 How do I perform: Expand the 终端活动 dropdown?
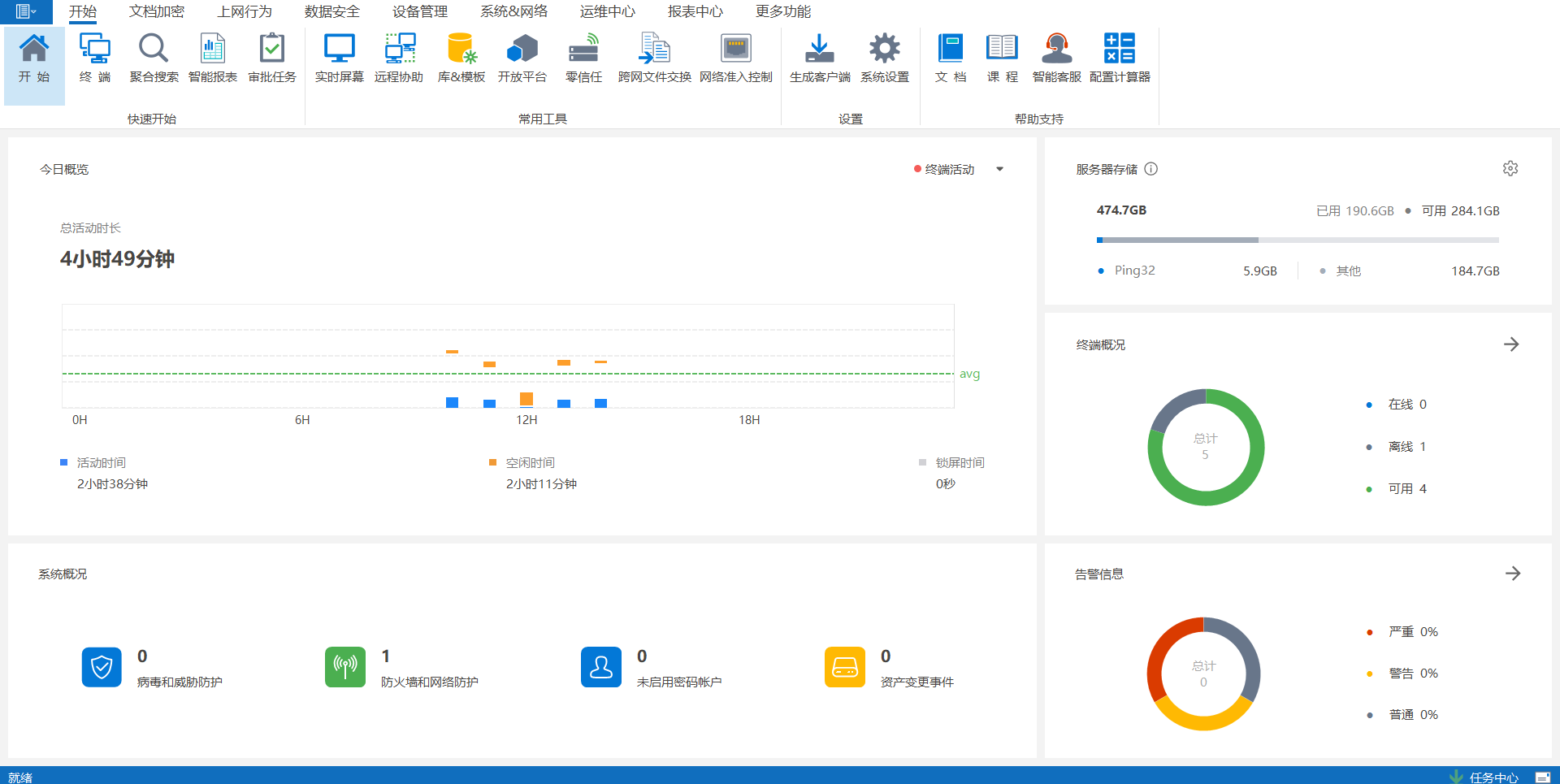[x=999, y=170]
